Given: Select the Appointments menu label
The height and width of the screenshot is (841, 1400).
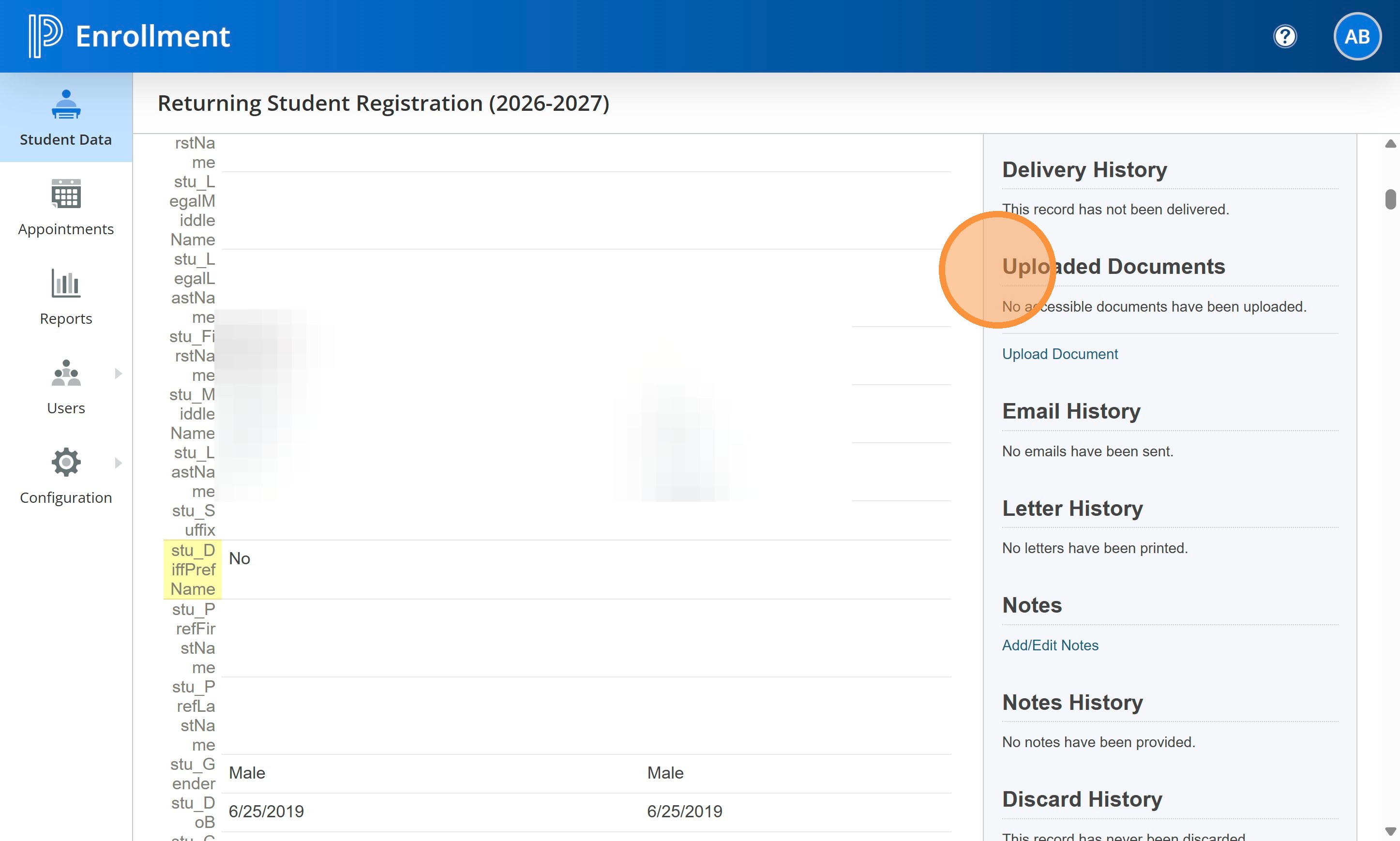Looking at the screenshot, I should point(66,229).
